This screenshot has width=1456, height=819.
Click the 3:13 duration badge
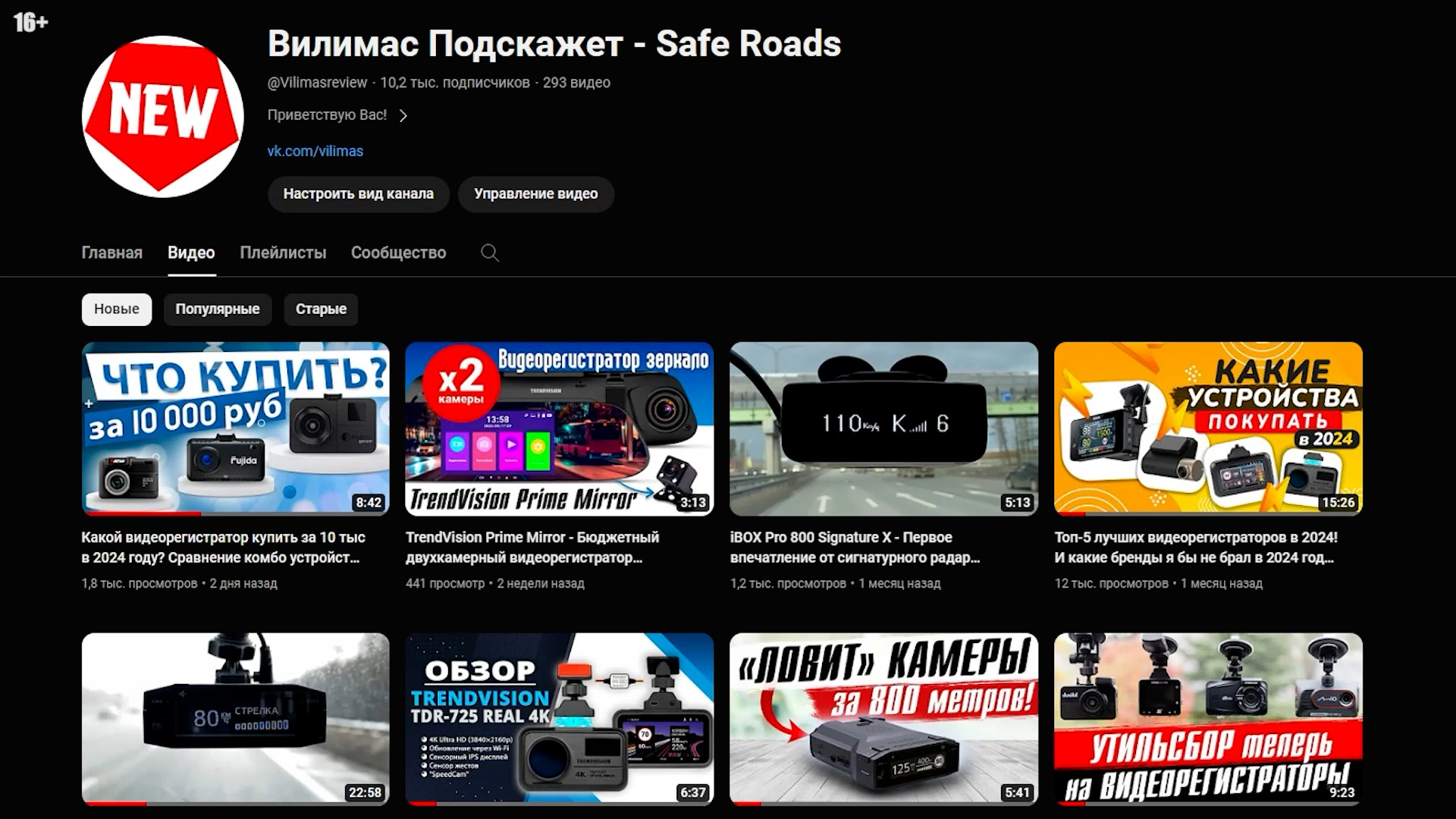(x=693, y=502)
